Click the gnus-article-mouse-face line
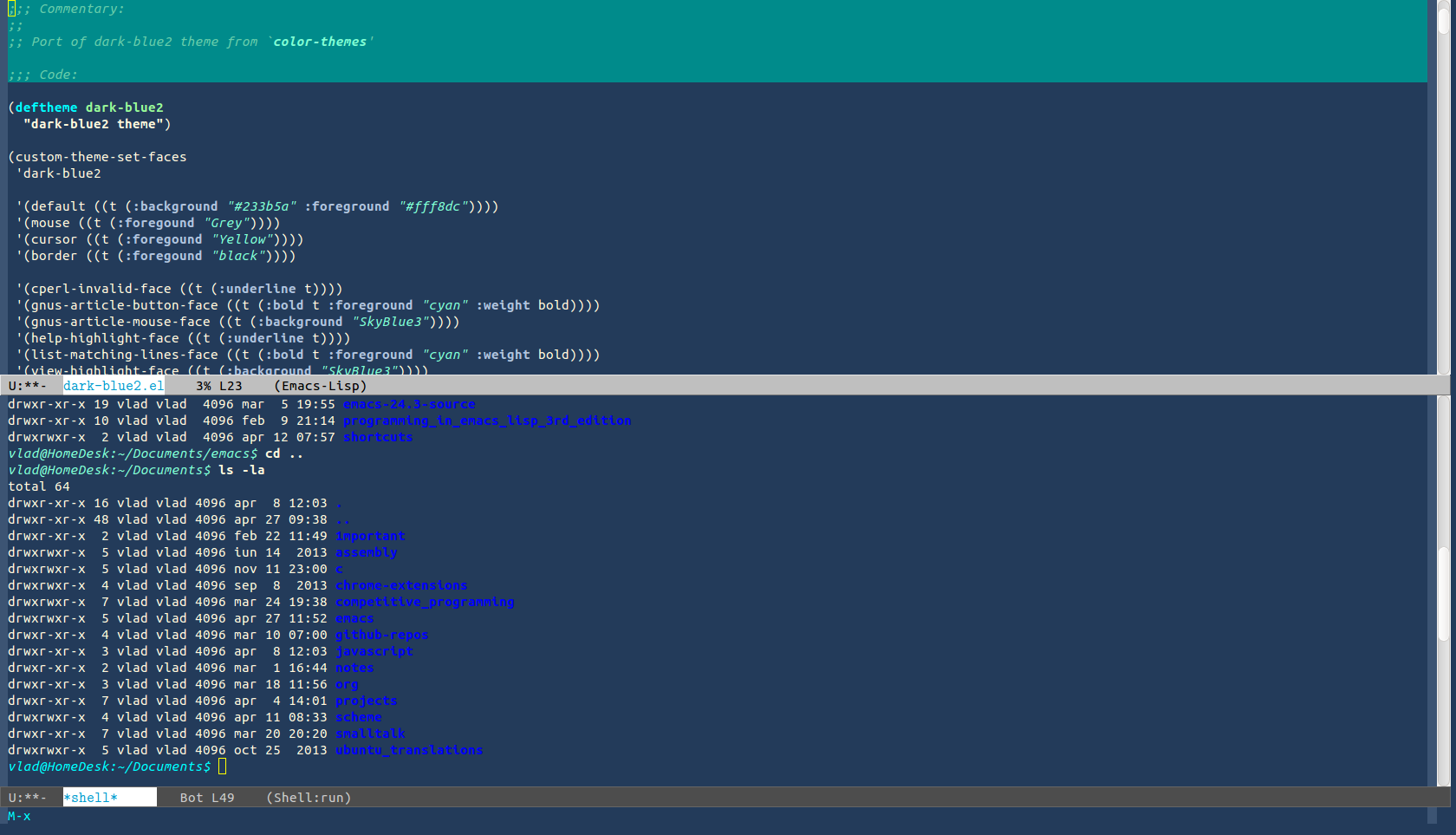 (x=237, y=322)
